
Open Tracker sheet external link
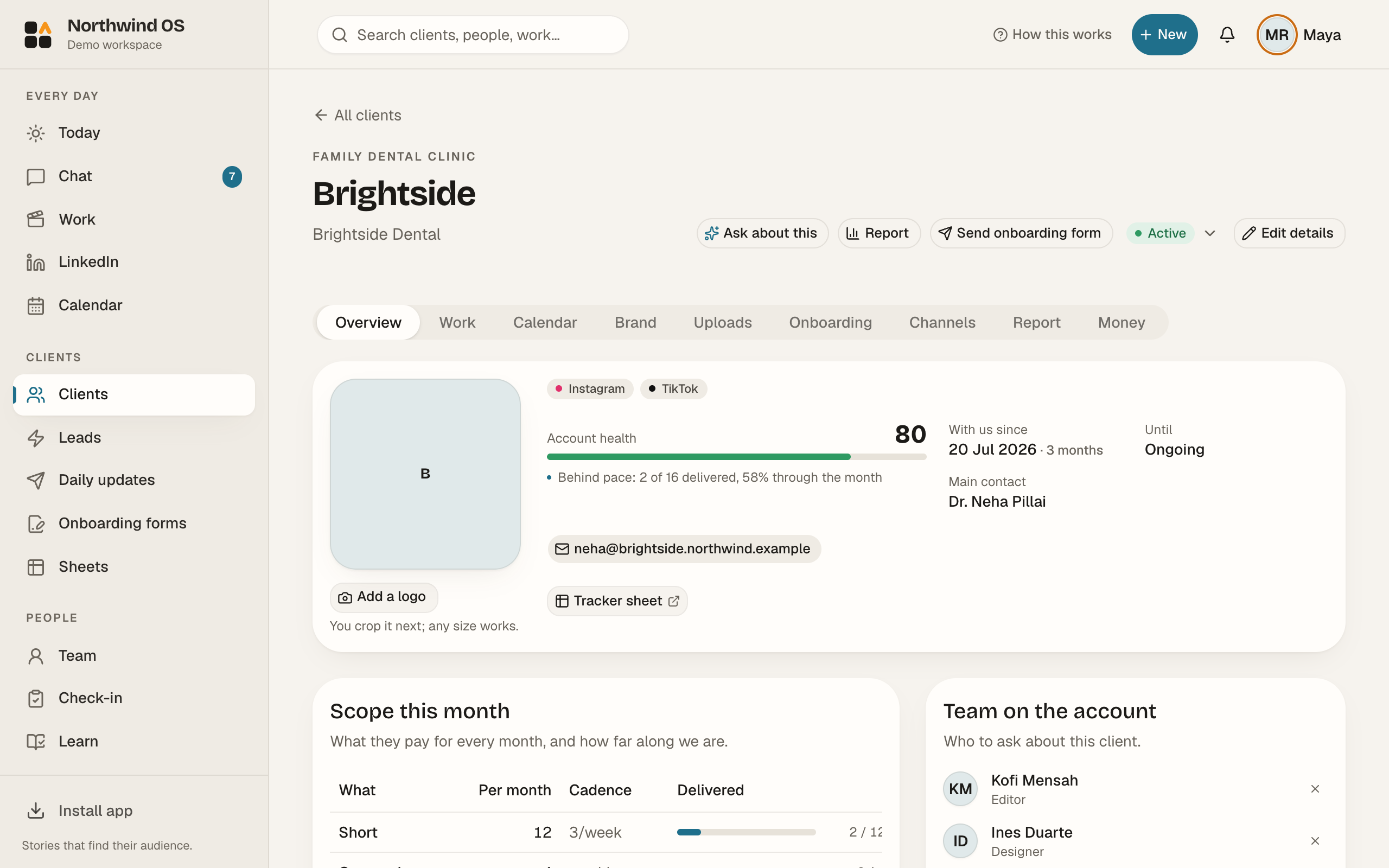(617, 601)
